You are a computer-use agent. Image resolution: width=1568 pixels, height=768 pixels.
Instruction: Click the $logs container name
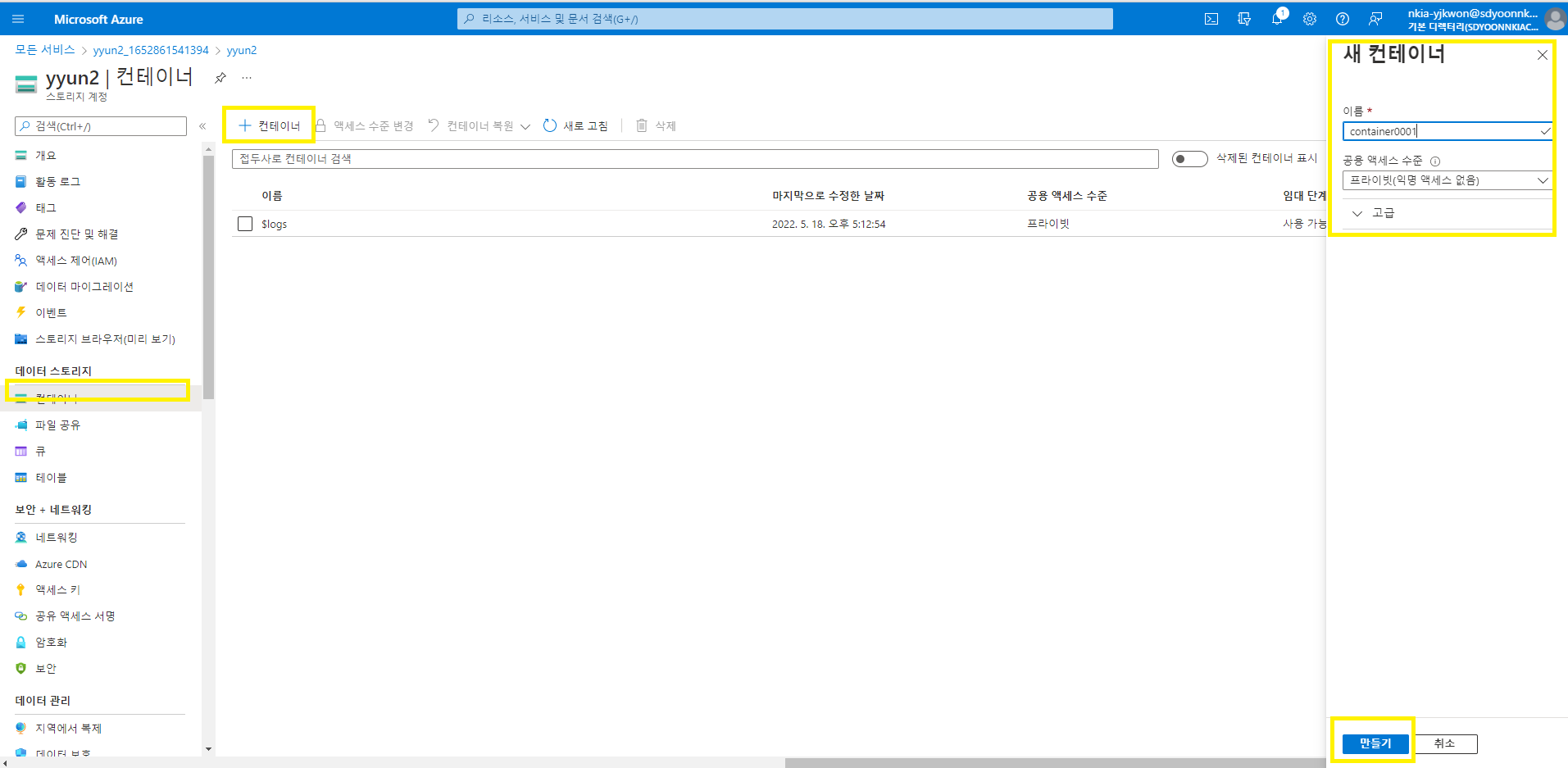pos(275,224)
